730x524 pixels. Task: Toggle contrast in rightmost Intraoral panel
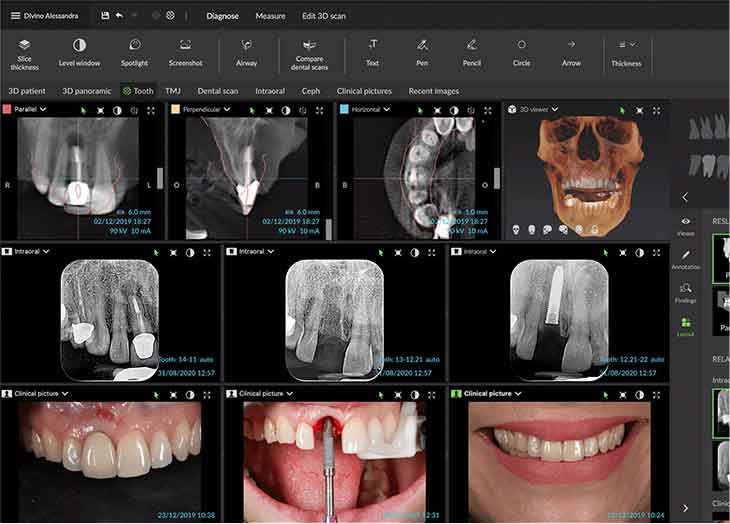pyautogui.click(x=640, y=253)
